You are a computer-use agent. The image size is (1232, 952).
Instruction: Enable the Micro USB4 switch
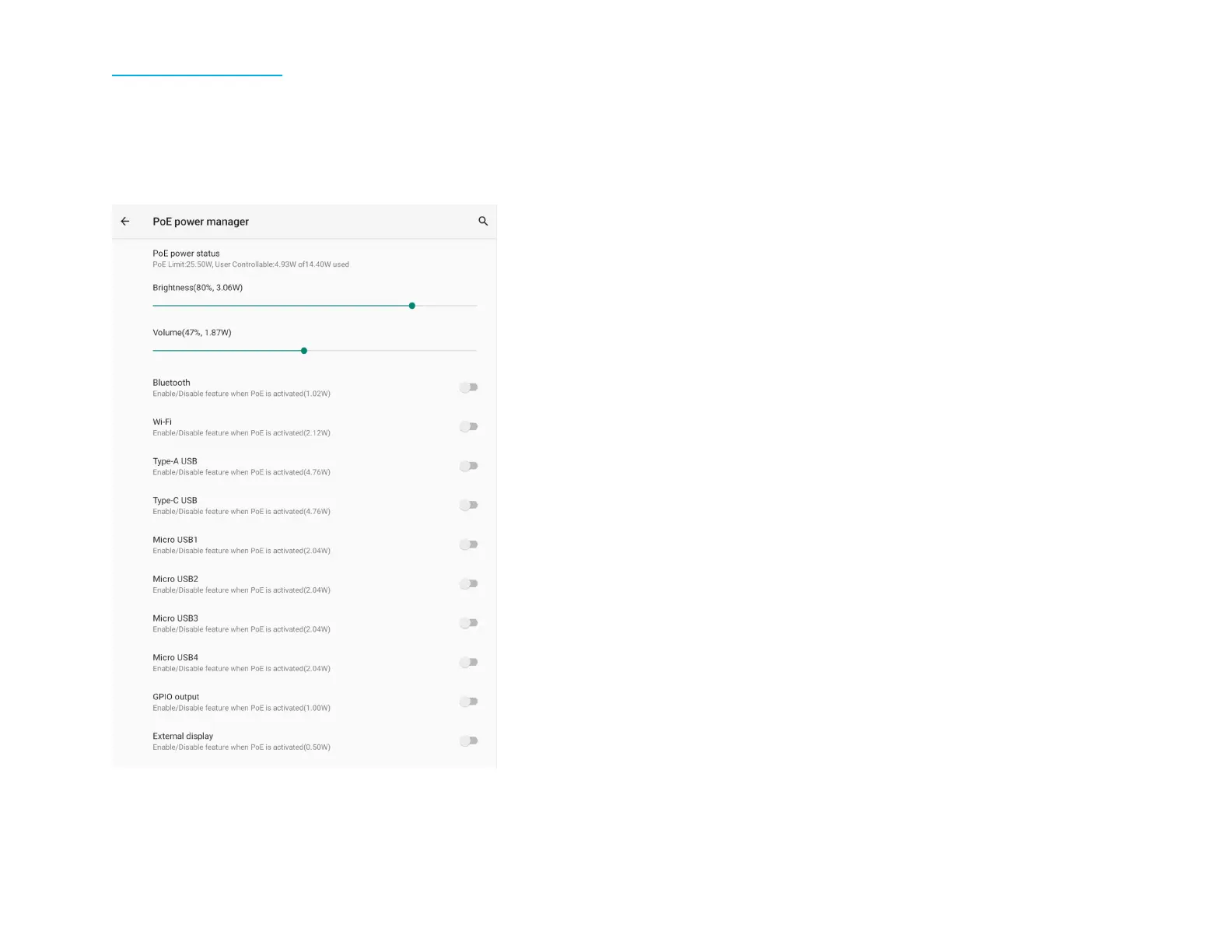coord(468,663)
